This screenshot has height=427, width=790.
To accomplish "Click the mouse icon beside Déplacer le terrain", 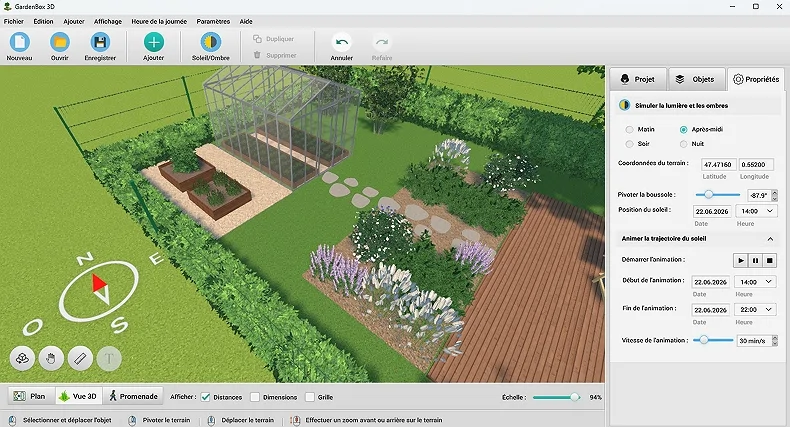I will point(211,420).
